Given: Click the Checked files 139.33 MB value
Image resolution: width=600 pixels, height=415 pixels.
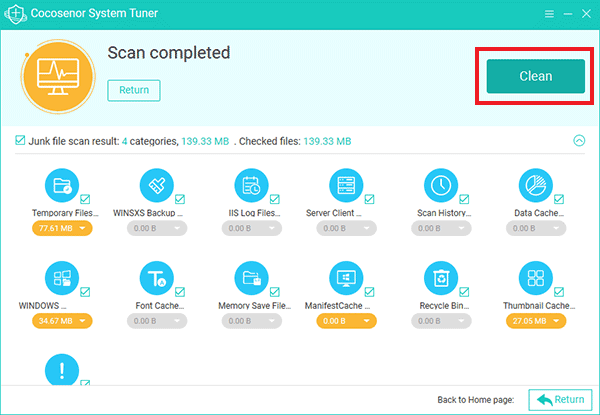Looking at the screenshot, I should point(327,142).
